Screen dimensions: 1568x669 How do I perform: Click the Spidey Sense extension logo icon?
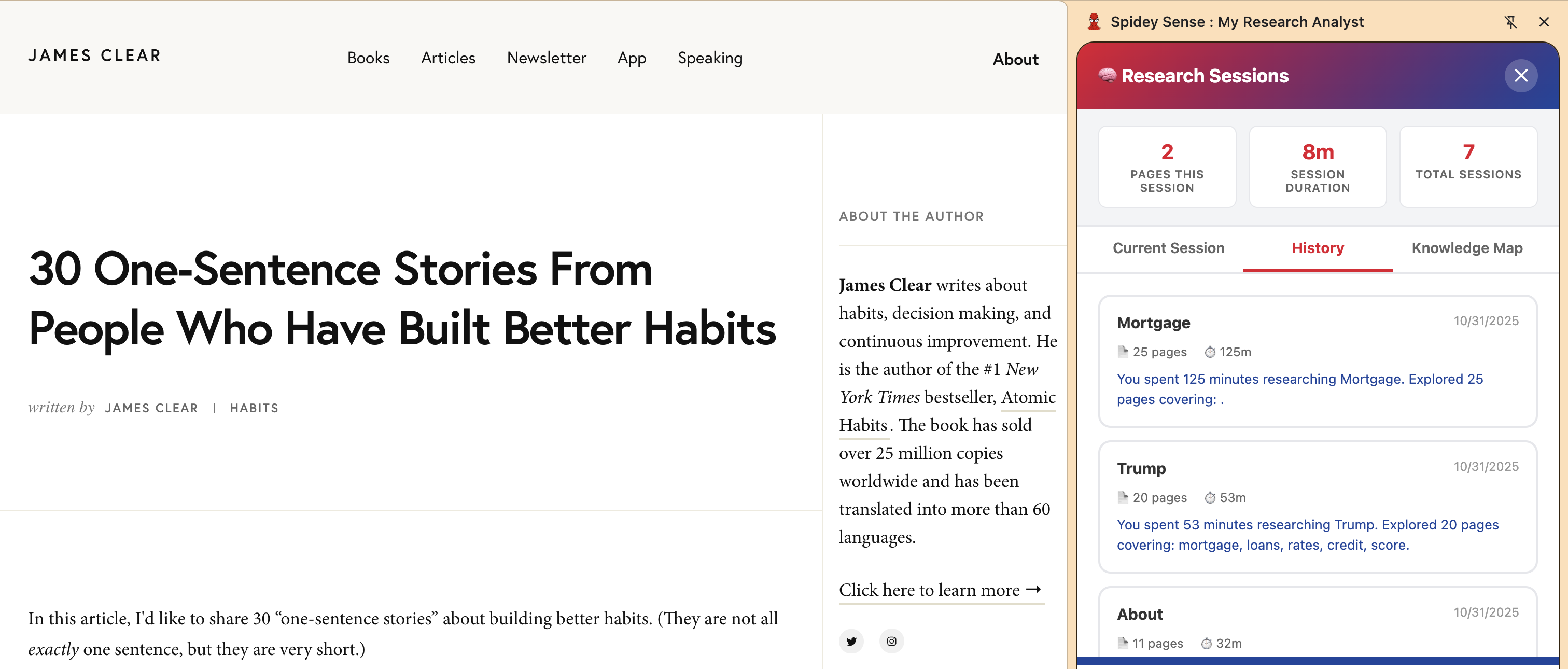(1094, 22)
